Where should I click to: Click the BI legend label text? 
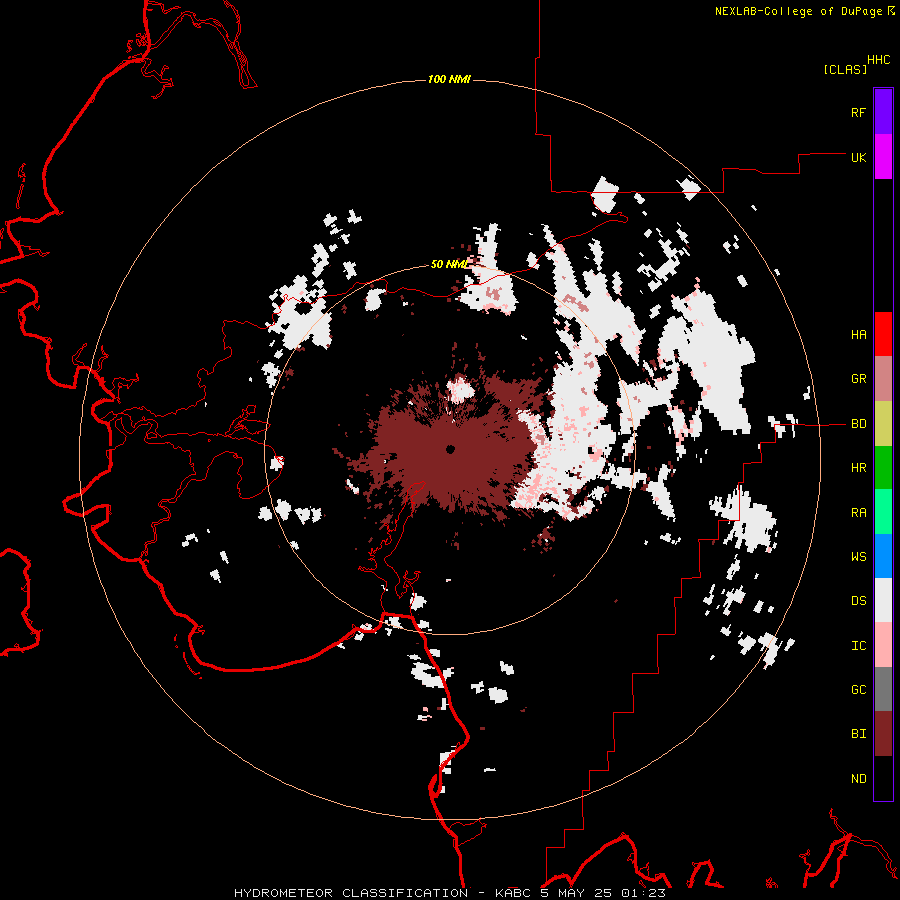(858, 734)
